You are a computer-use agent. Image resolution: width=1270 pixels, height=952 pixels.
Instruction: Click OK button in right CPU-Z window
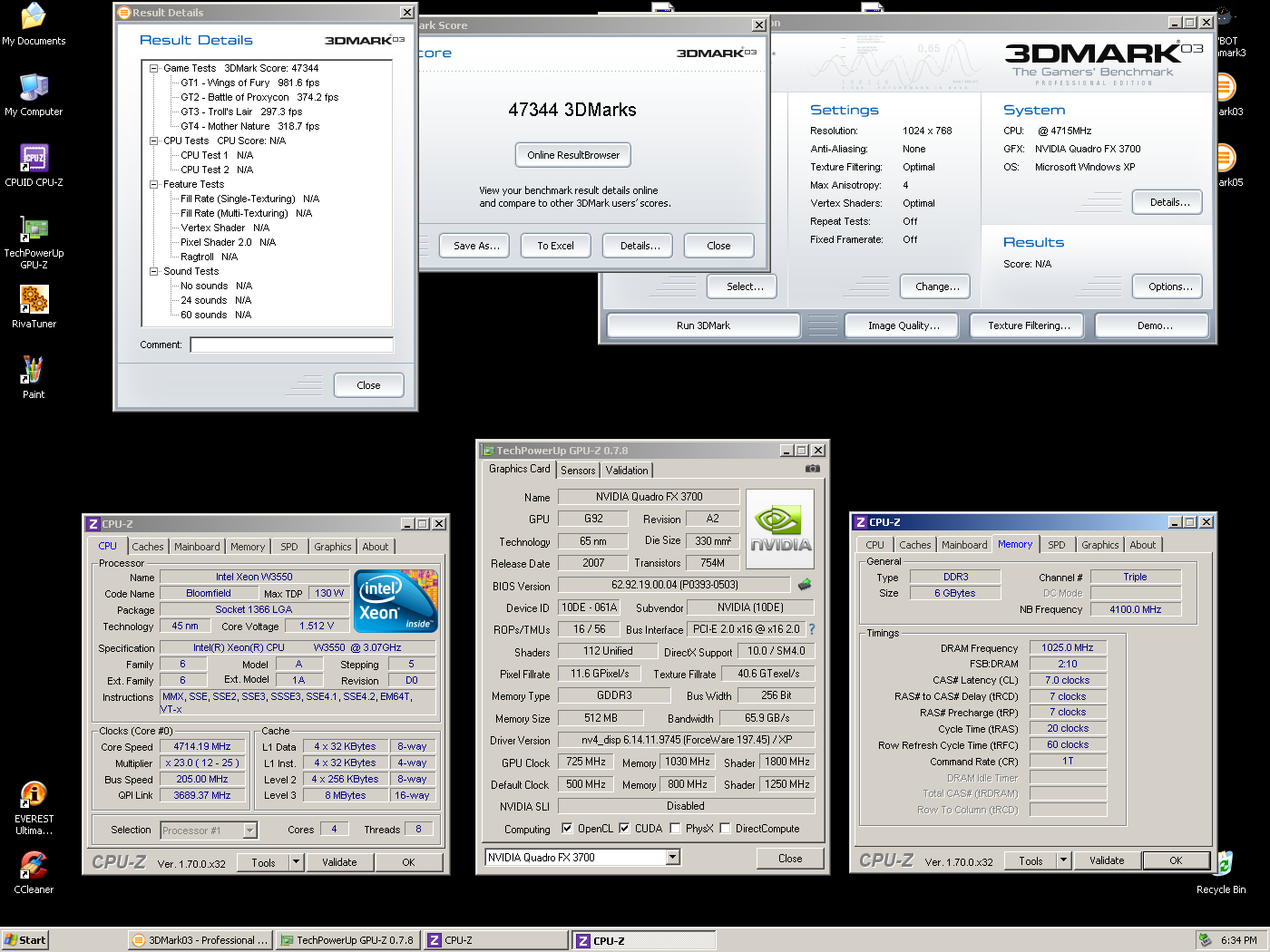coord(1176,860)
